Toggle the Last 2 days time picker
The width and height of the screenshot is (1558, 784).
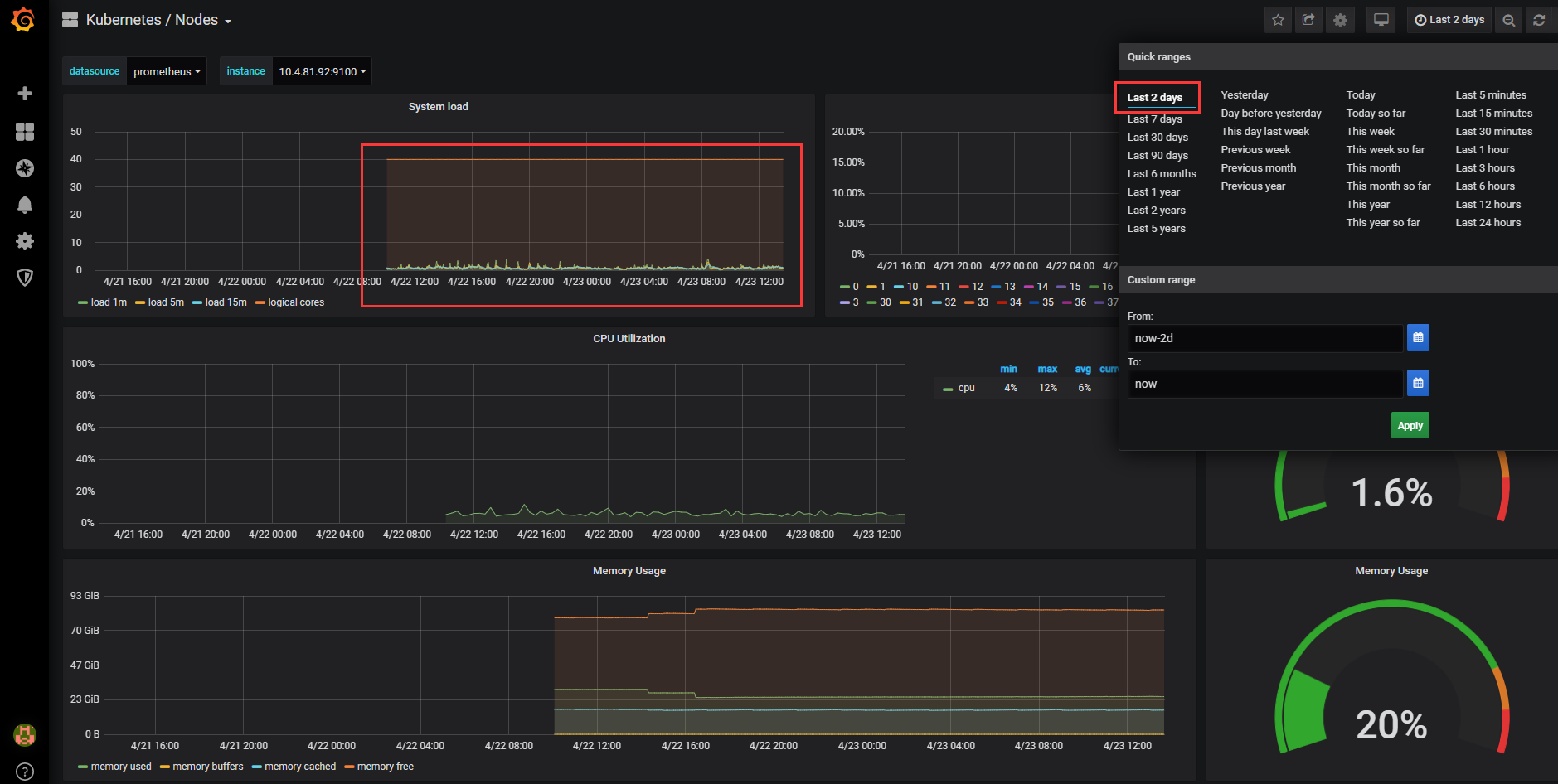1449,20
